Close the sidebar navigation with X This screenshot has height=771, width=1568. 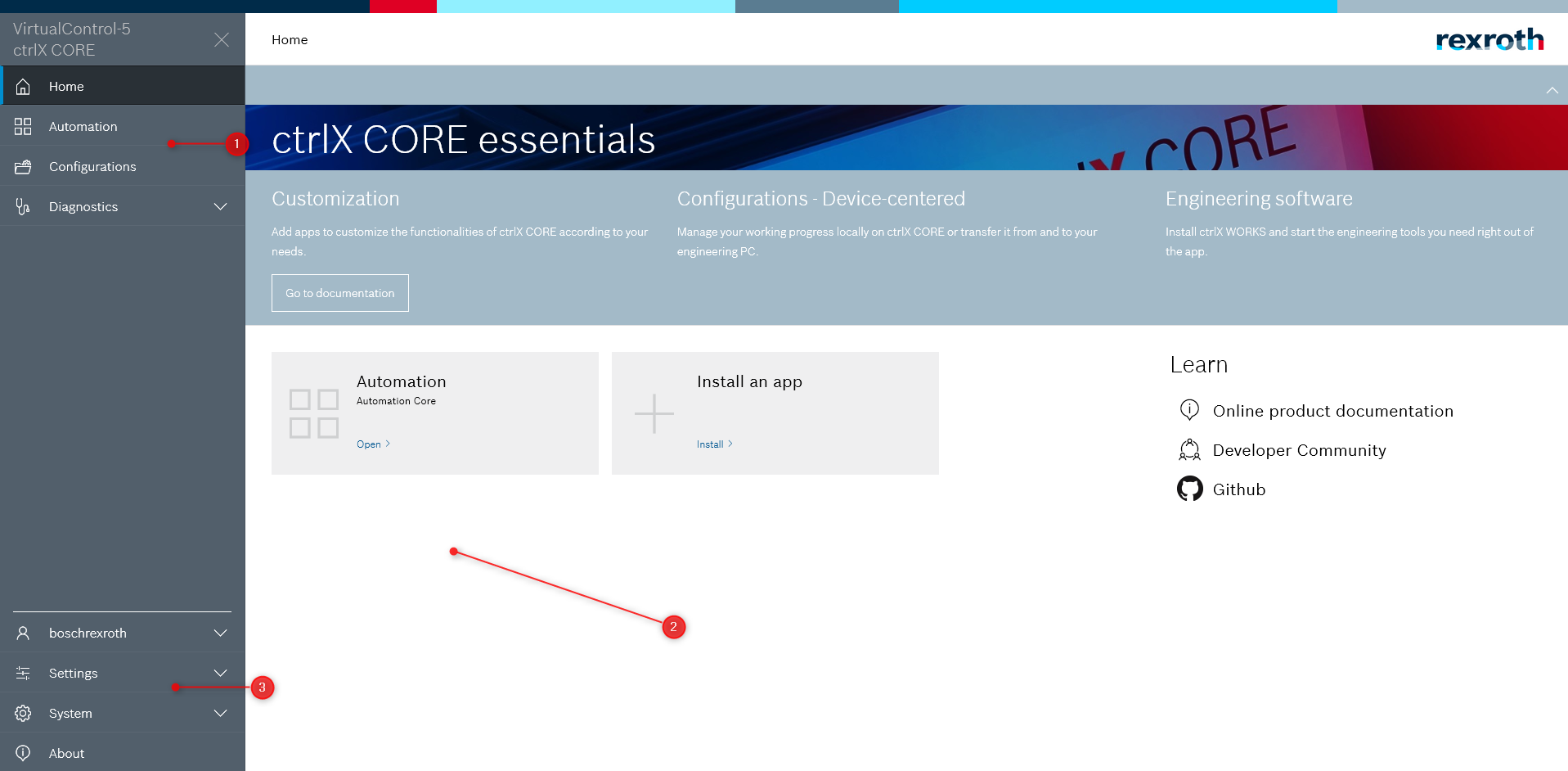click(221, 40)
